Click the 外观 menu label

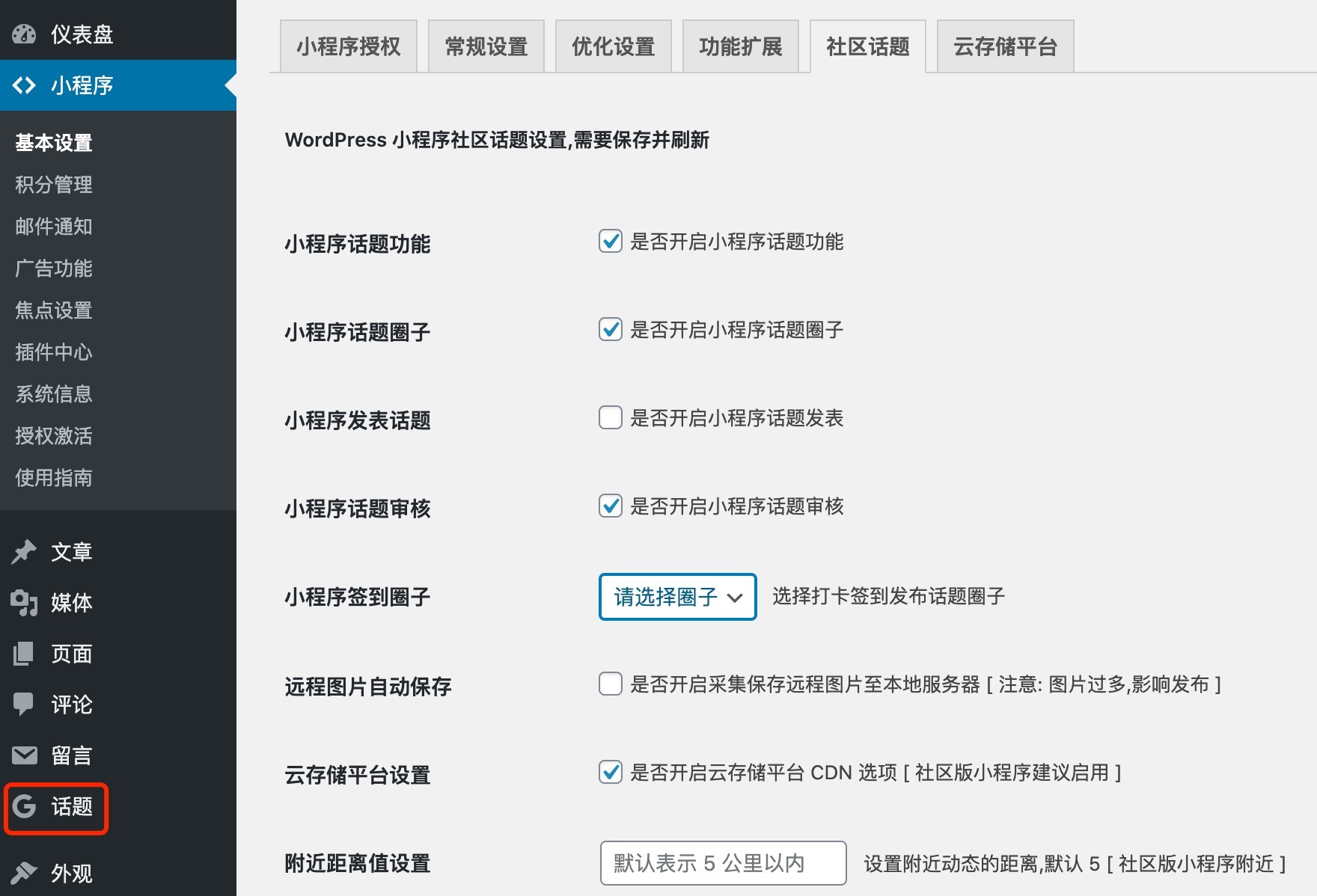(x=72, y=873)
